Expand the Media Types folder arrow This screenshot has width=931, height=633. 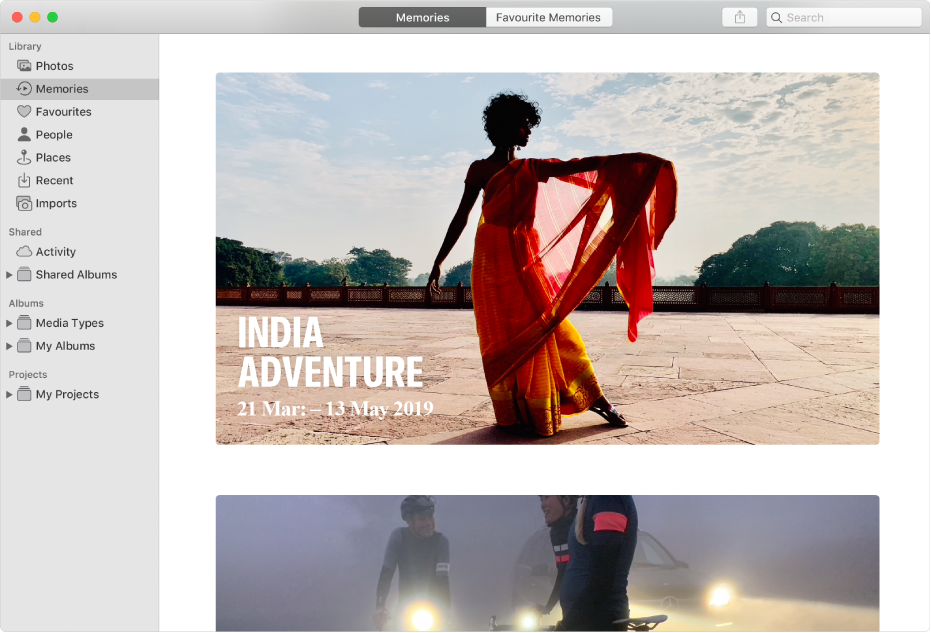pos(9,323)
